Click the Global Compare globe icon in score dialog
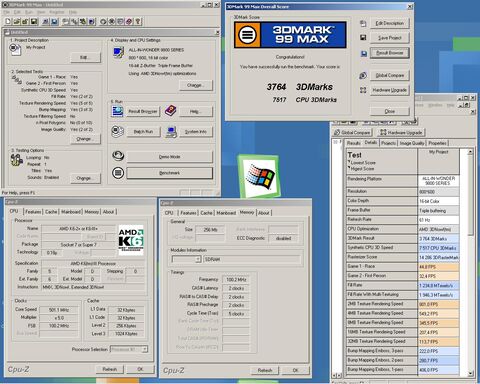 [363, 75]
